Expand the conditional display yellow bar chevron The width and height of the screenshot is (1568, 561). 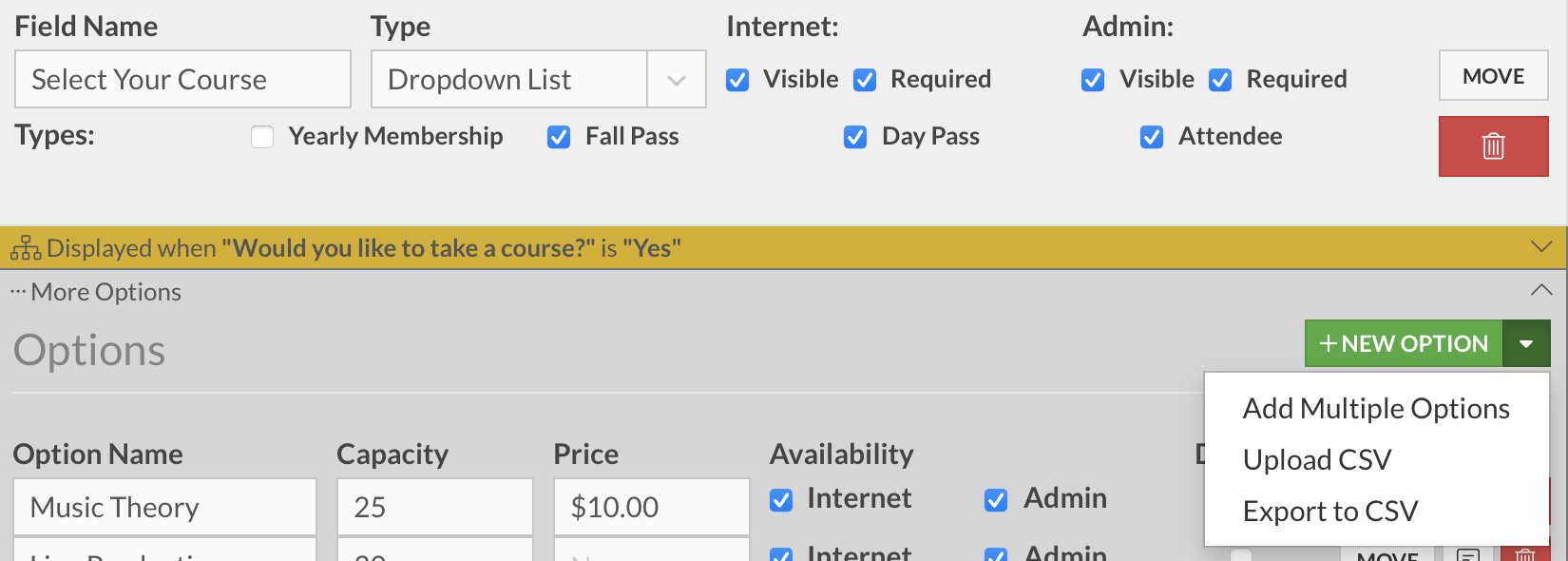pos(1541,247)
